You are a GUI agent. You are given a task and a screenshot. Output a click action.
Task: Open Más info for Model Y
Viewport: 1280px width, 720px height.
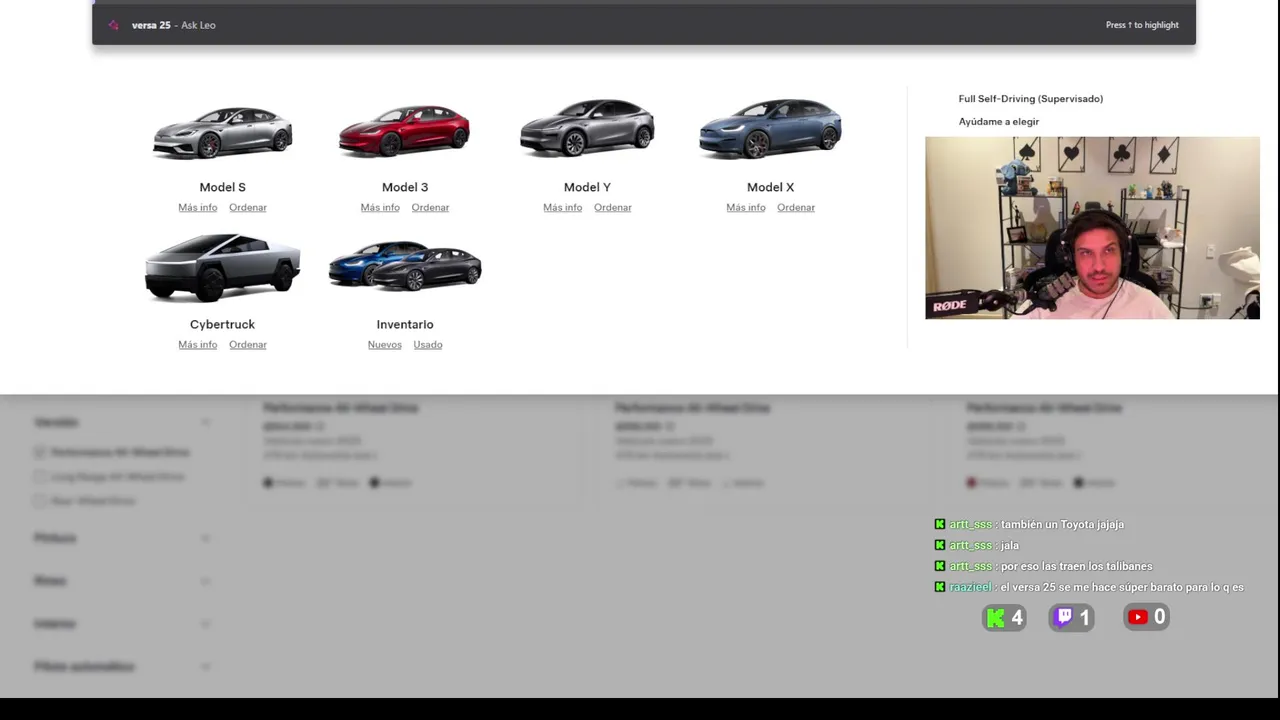point(562,207)
